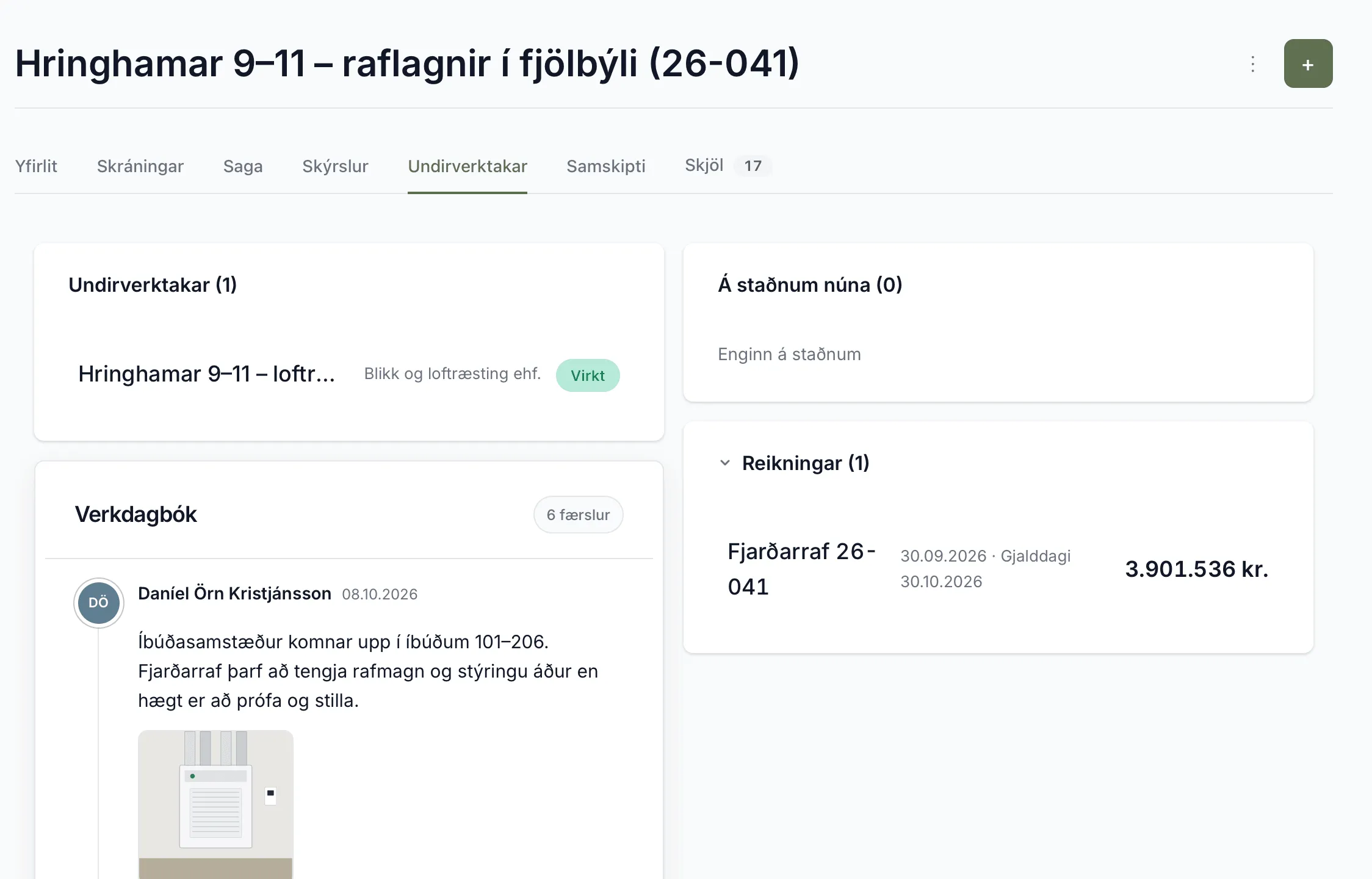Switch to the Yfirlit tab
Screen dimensions: 1372x879
[x=36, y=166]
